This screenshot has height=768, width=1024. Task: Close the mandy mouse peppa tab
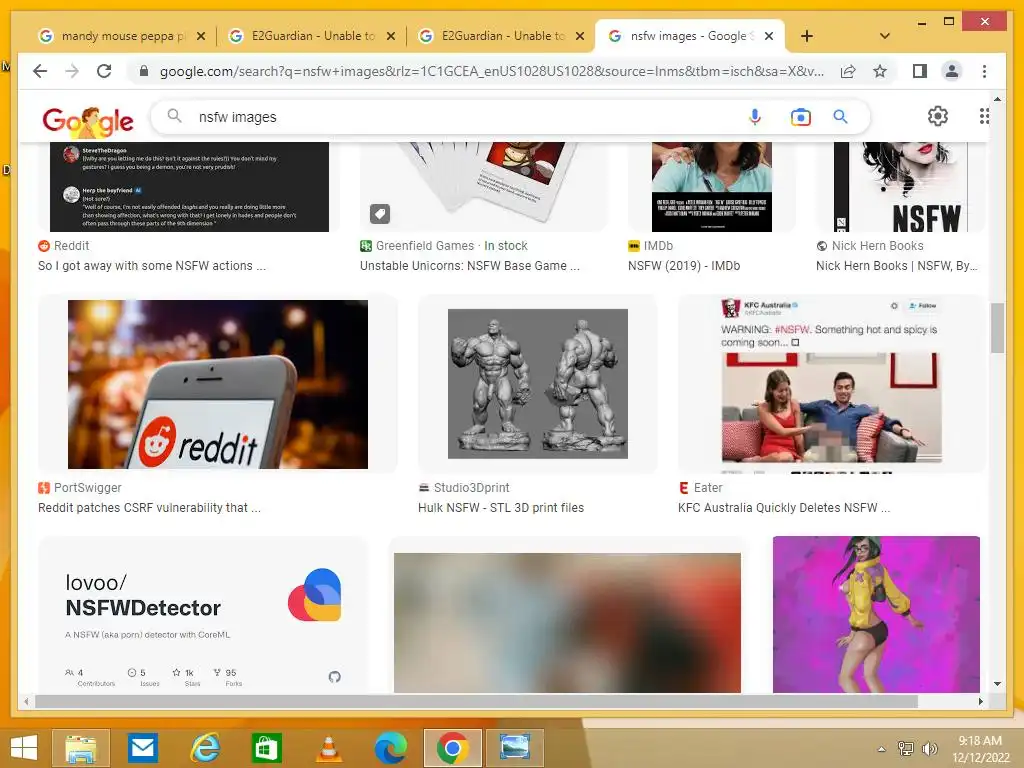[x=201, y=36]
